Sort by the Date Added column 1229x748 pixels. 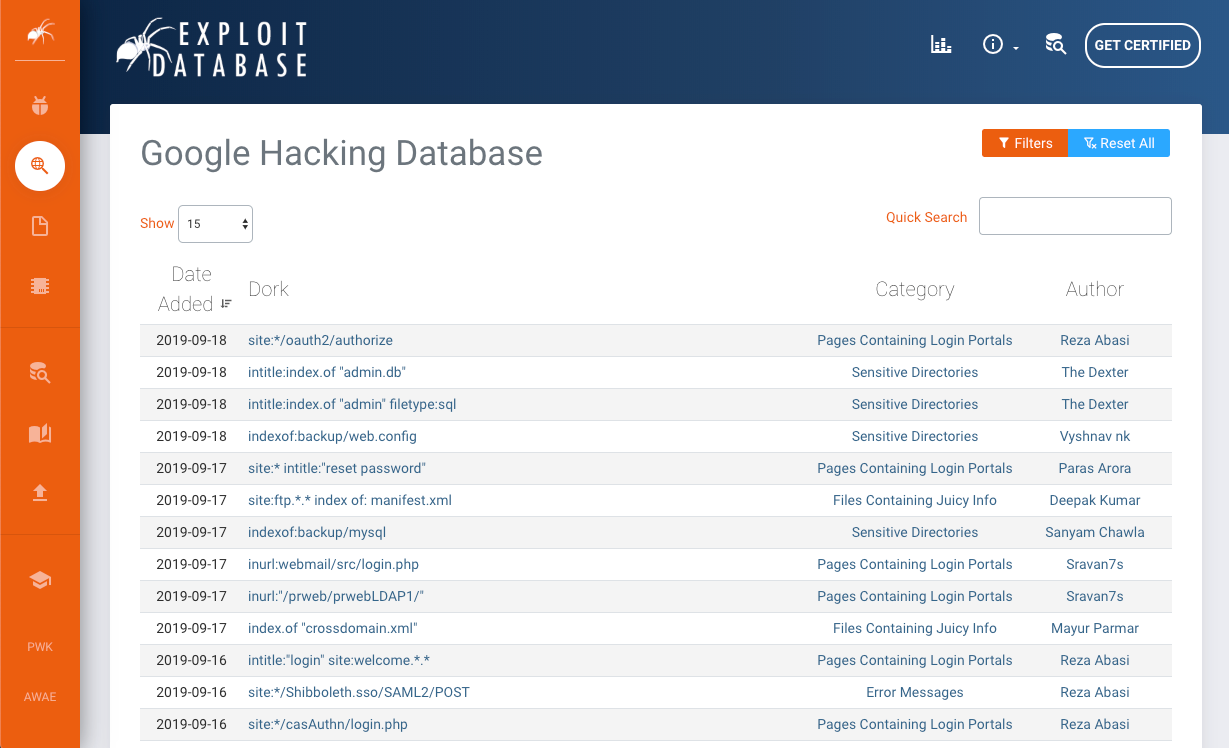click(192, 289)
